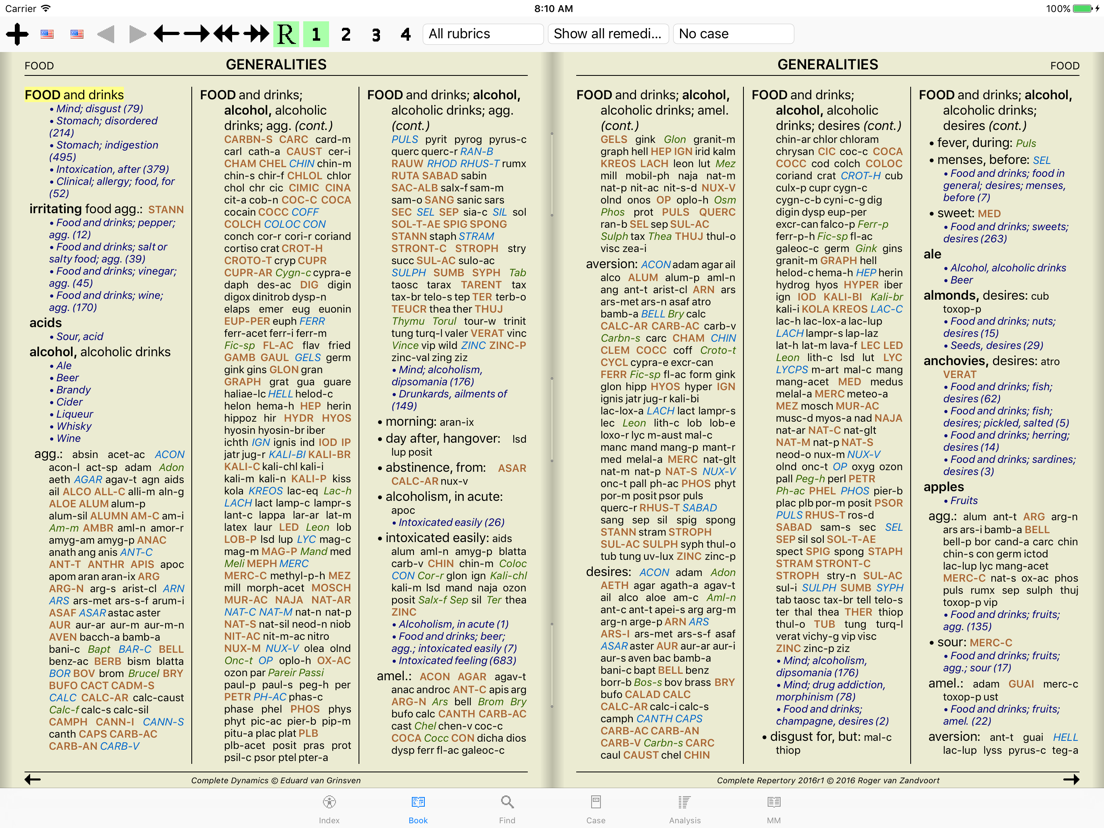Select the intoxicated easily sub-rubric

(x=437, y=538)
